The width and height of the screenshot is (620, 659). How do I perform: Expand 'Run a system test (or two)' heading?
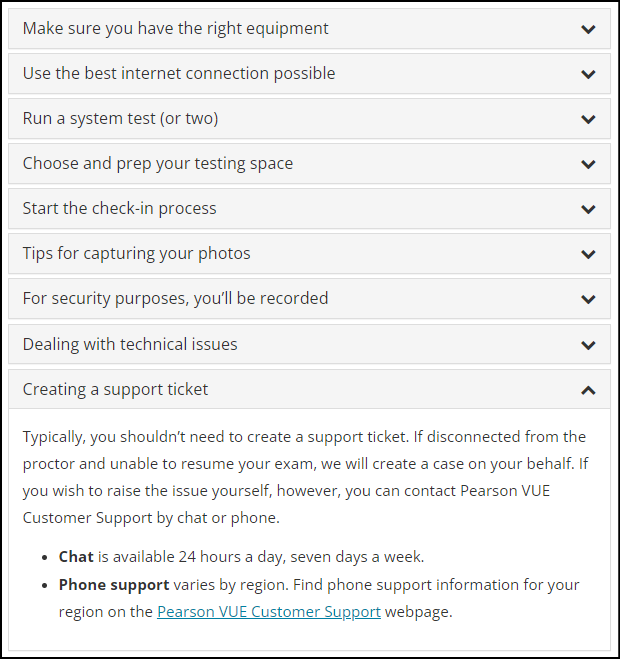[x=120, y=119]
